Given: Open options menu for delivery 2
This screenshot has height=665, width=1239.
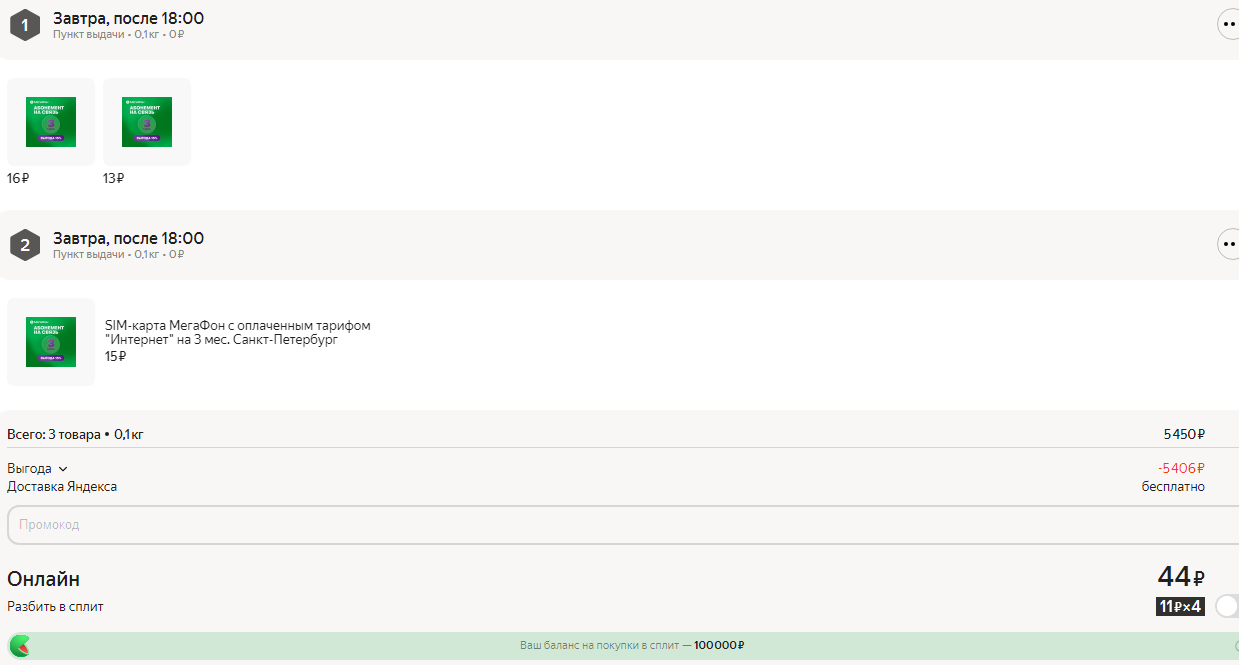Looking at the screenshot, I should pyautogui.click(x=1229, y=244).
